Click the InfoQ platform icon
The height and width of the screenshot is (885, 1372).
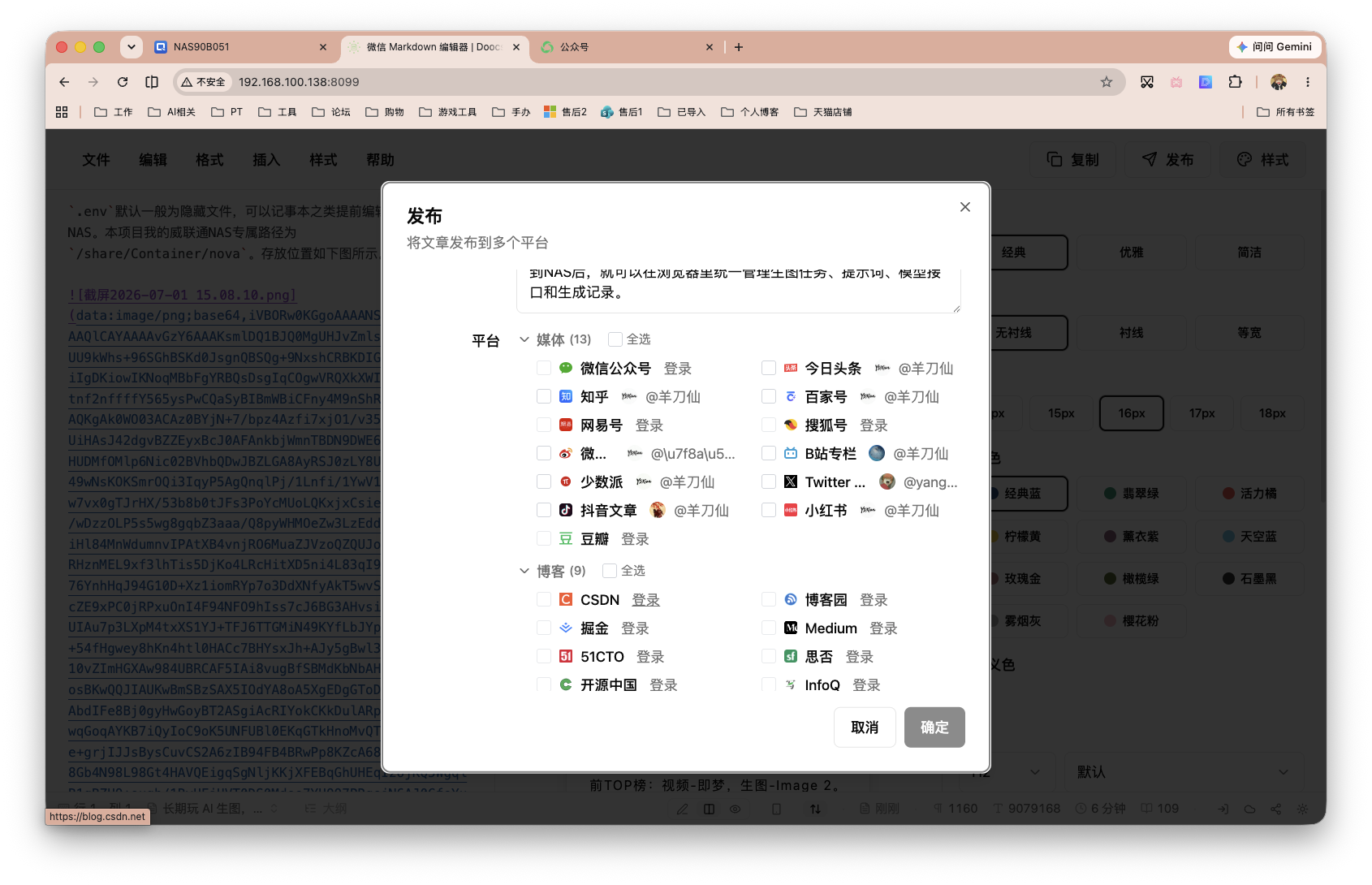point(790,685)
